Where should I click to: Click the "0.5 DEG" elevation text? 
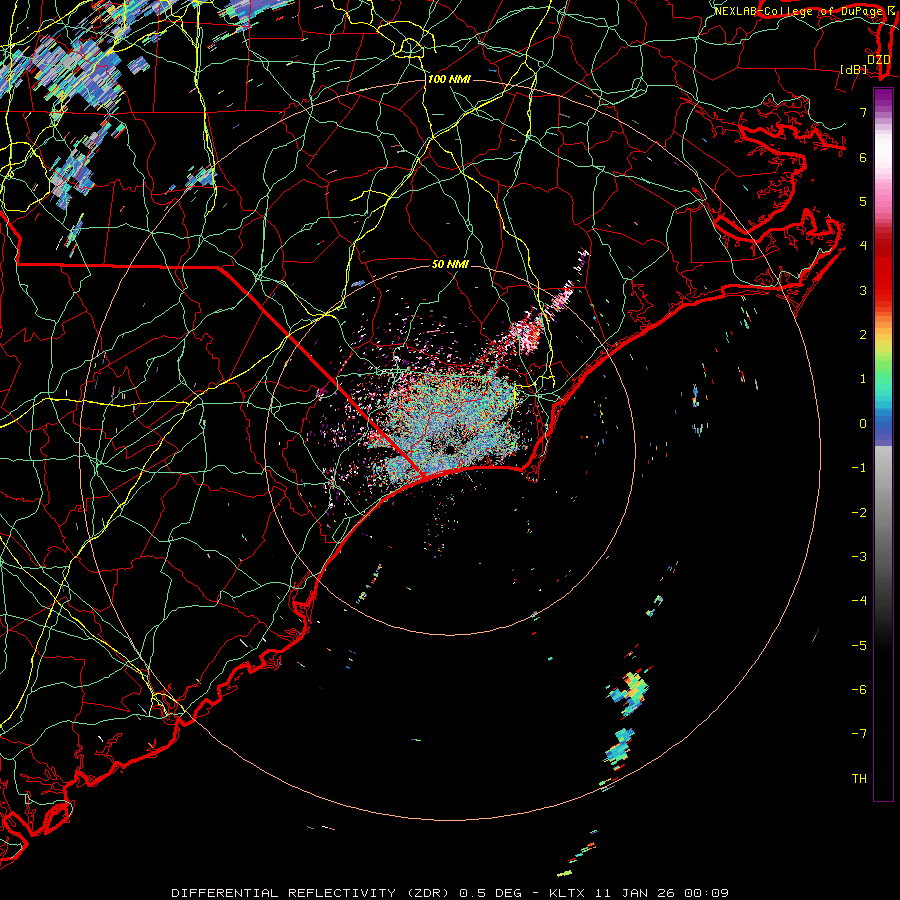point(491,893)
